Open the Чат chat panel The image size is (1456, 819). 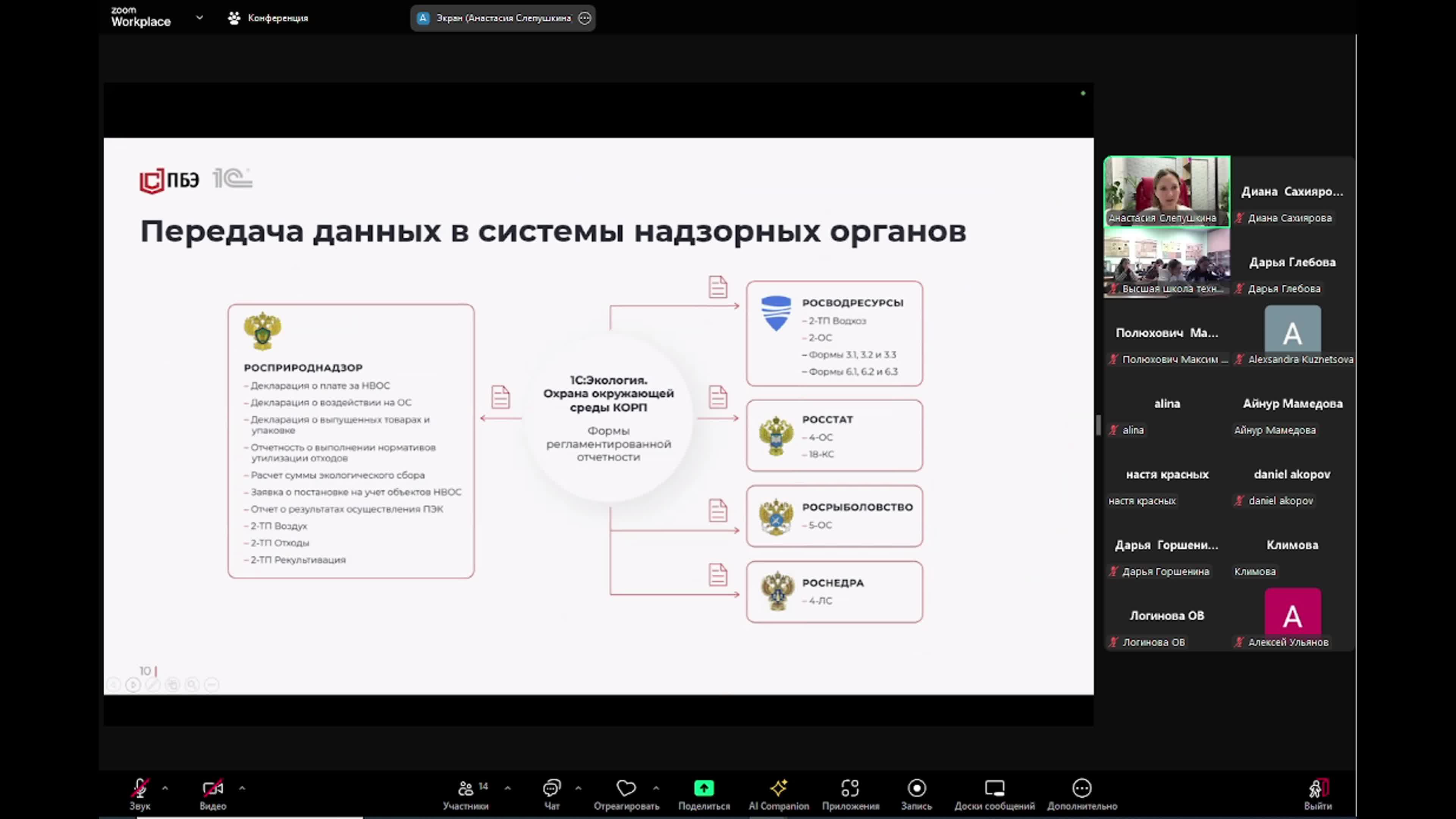(552, 794)
